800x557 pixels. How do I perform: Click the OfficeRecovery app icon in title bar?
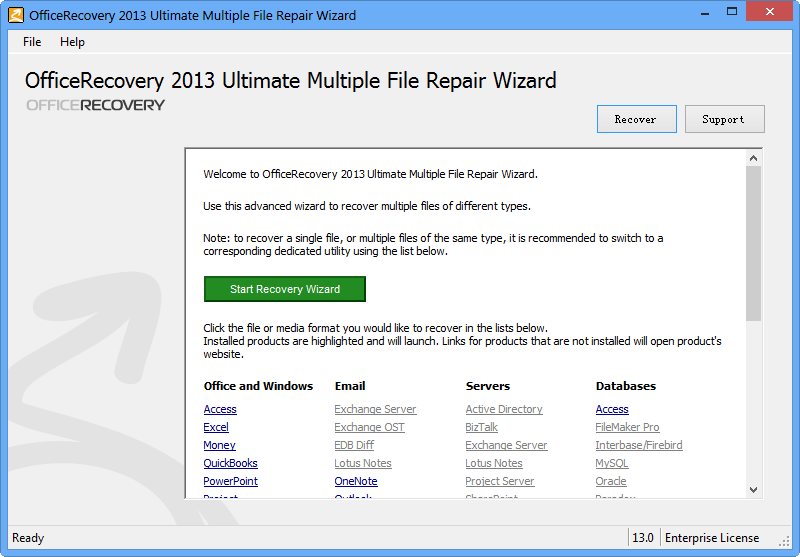pos(16,15)
